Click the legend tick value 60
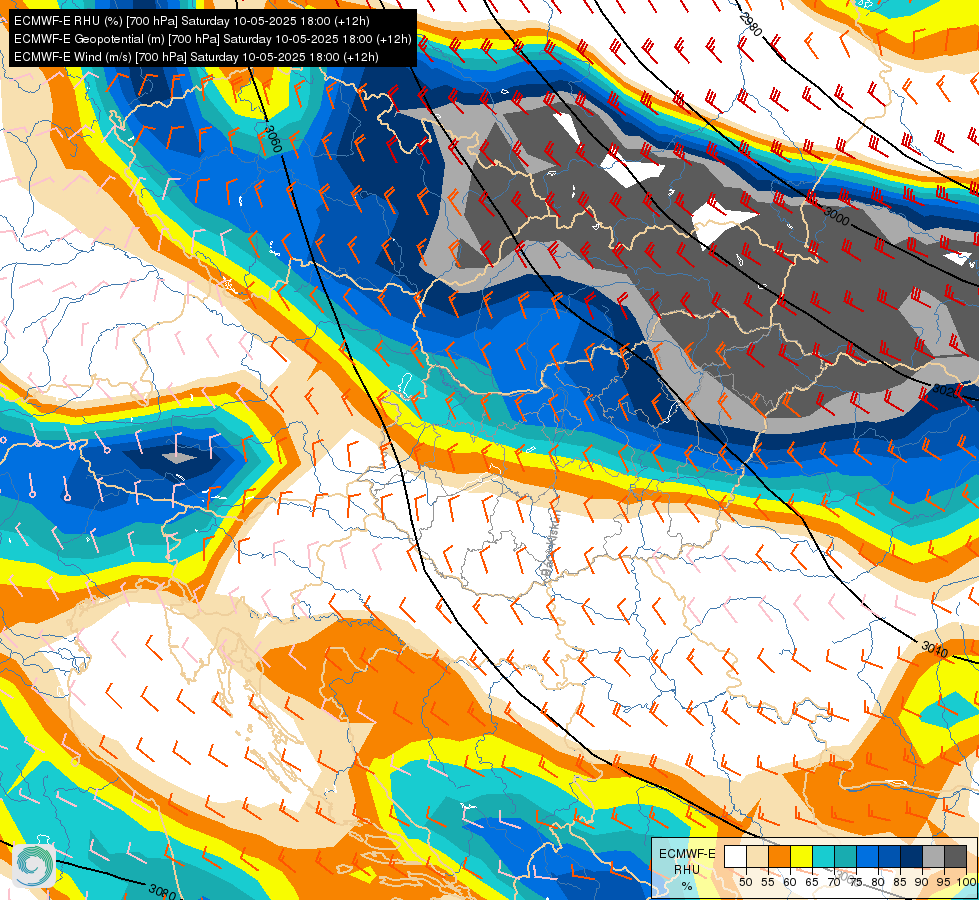The image size is (979, 900). point(790,882)
